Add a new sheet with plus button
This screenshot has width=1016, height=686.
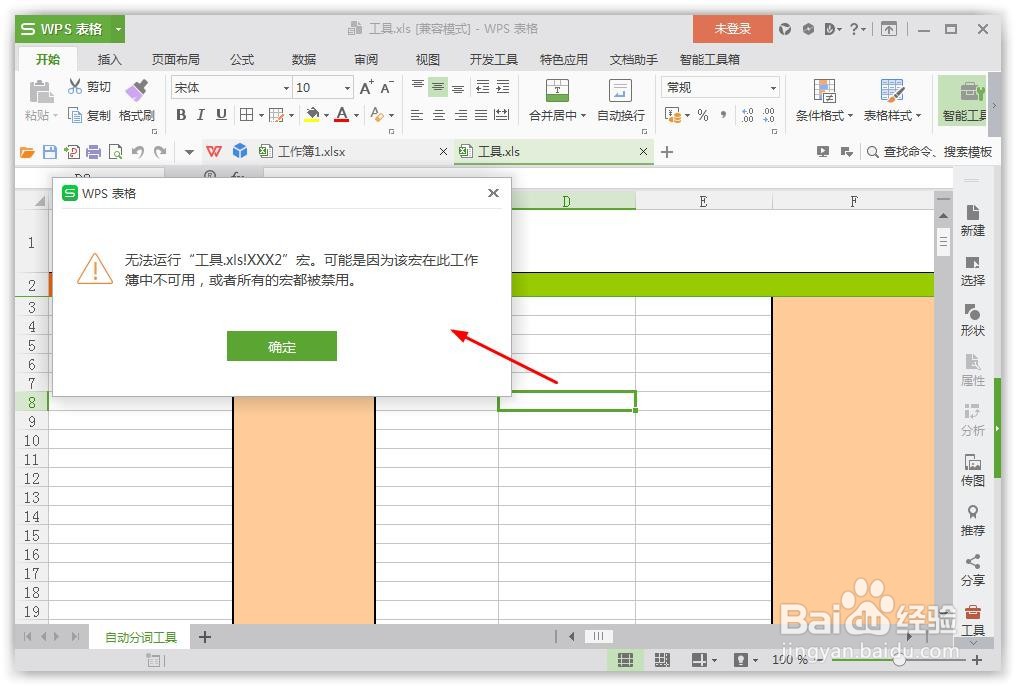[x=205, y=637]
